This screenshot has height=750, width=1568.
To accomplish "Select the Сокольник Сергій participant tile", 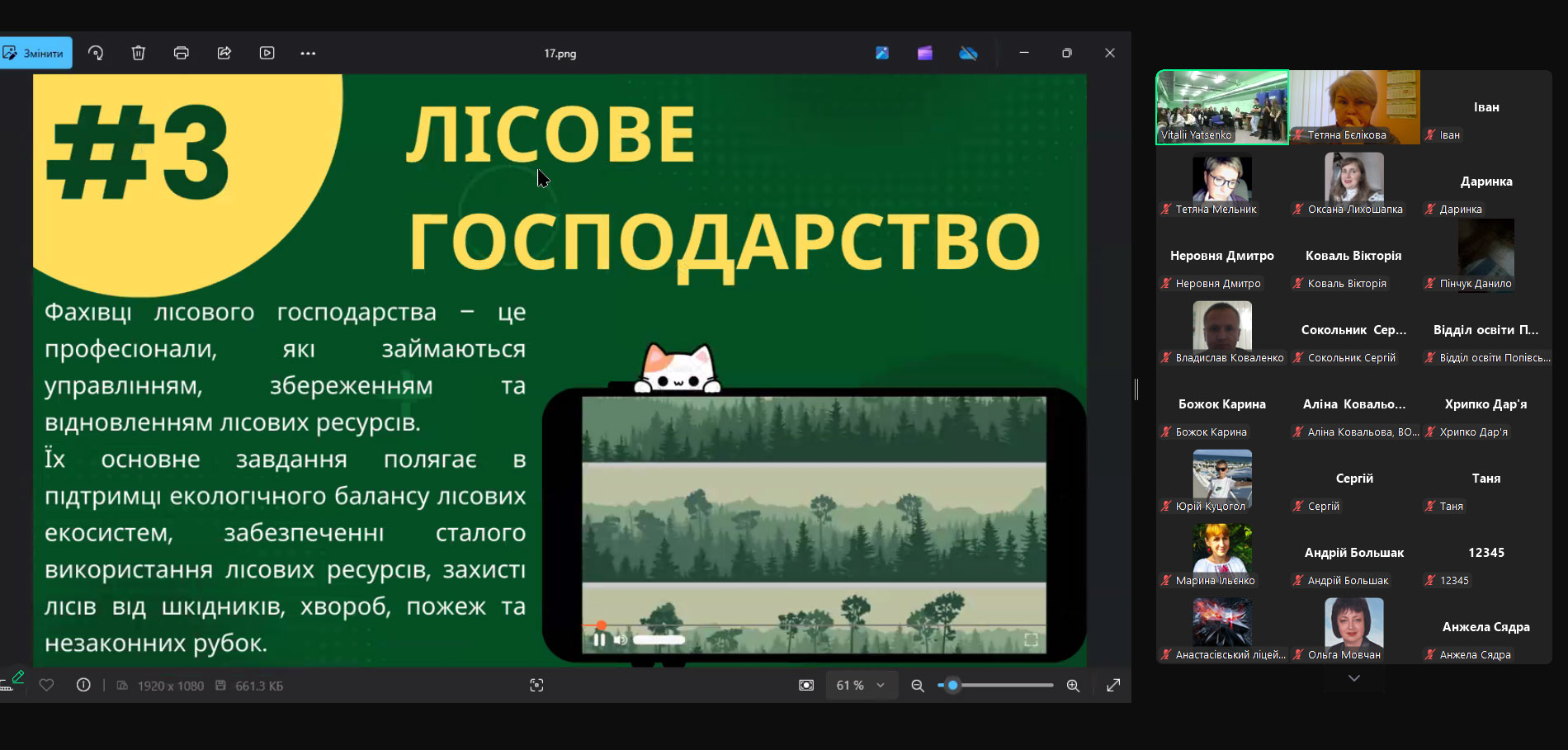I will [x=1354, y=330].
